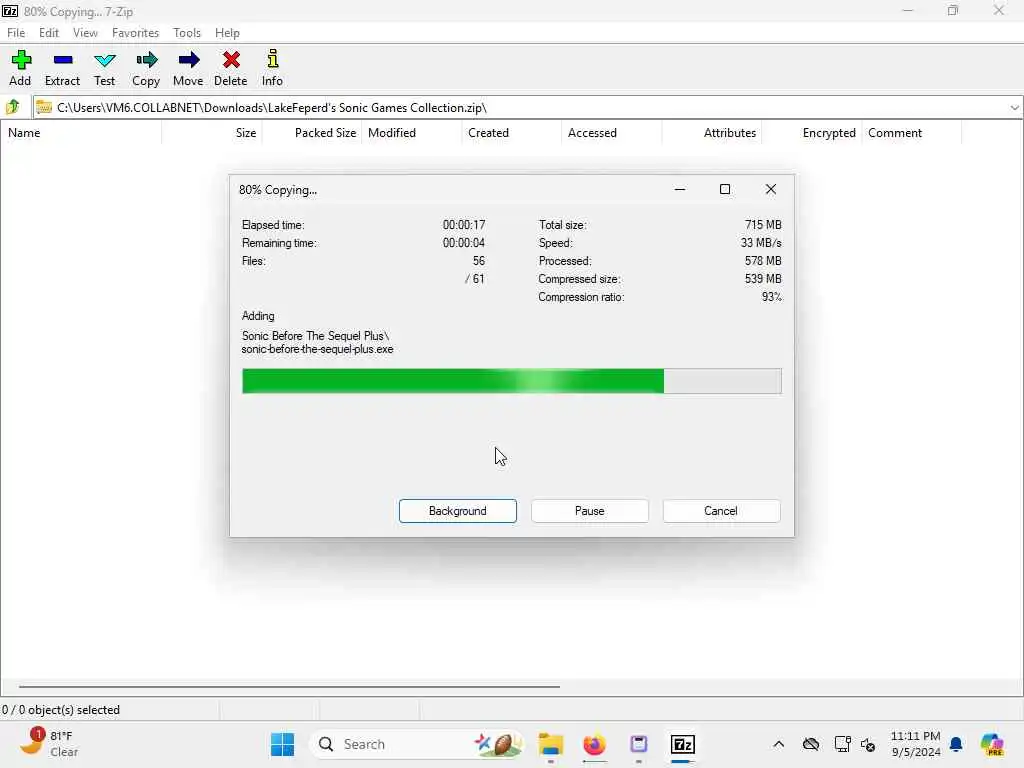The height and width of the screenshot is (768, 1024).
Task: Click the Delete toolbar icon
Action: pos(231,68)
